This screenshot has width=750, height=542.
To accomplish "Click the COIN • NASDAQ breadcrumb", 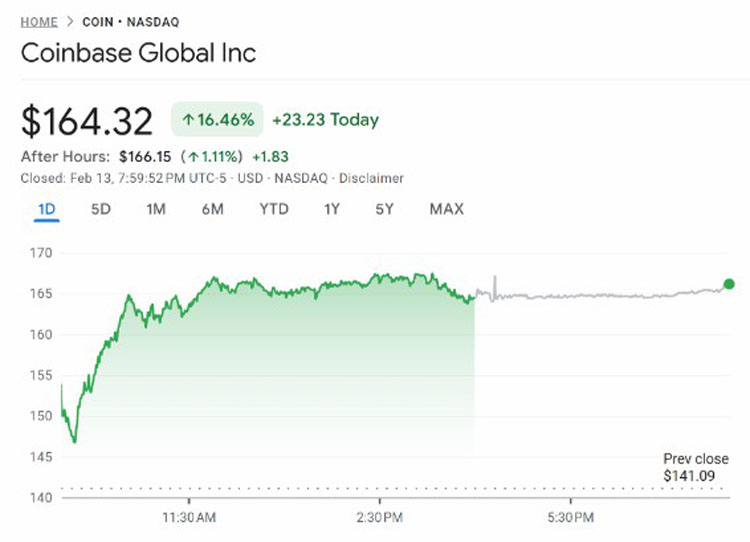I will coord(123,21).
